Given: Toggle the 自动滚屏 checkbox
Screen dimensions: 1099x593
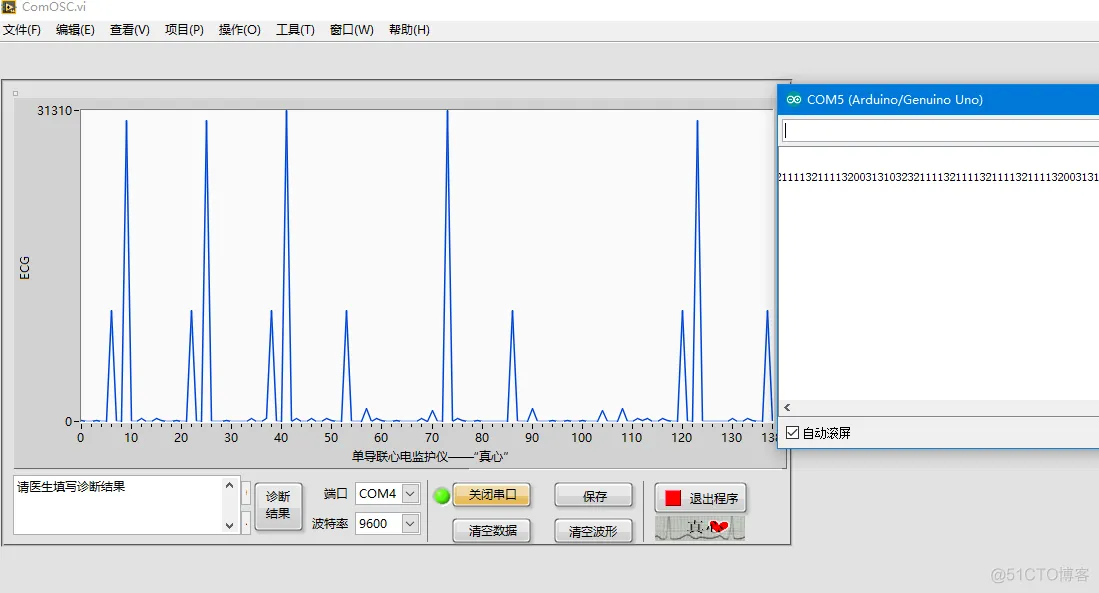Looking at the screenshot, I should click(x=793, y=432).
